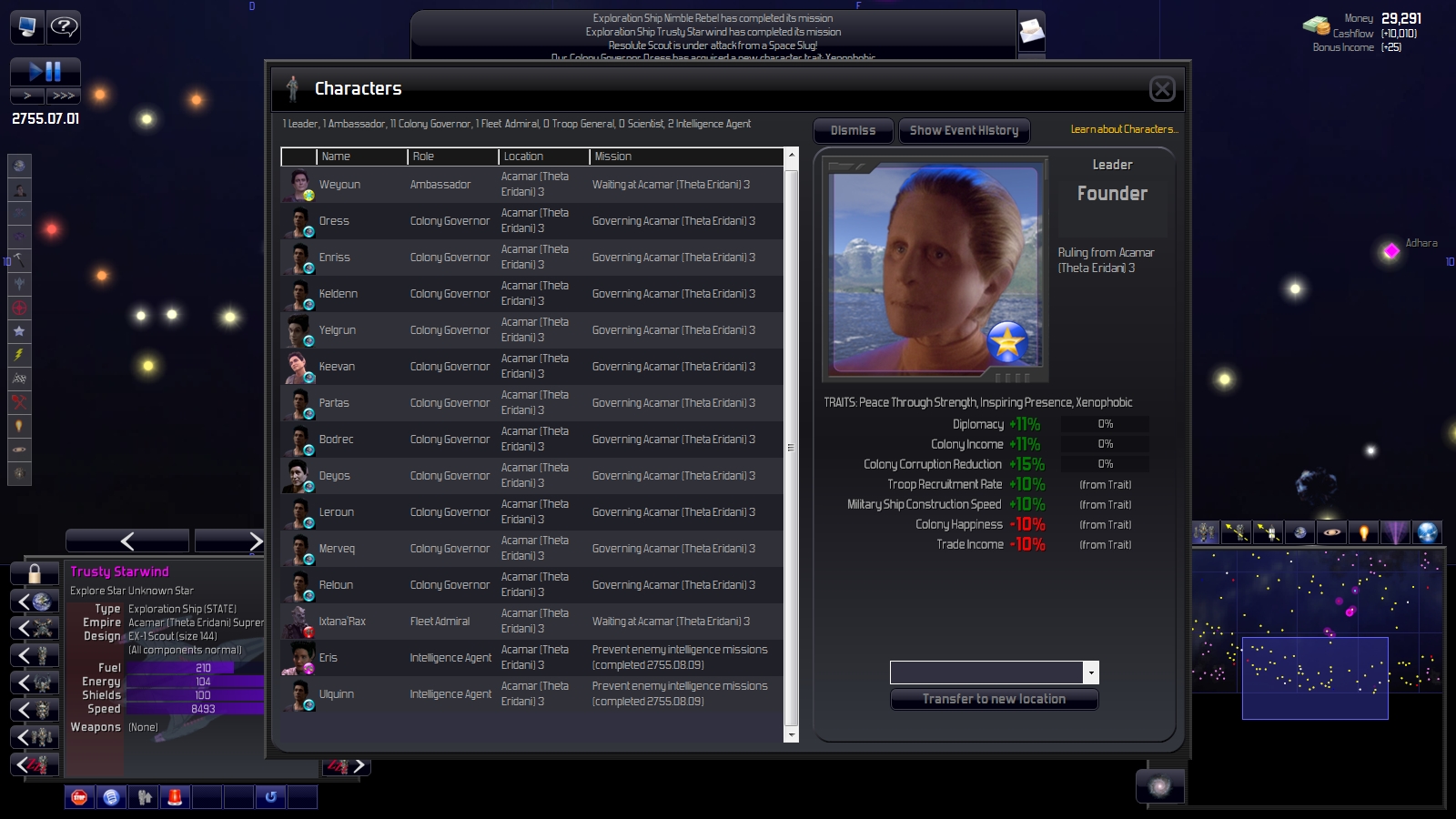Click the red crosshair target icon in sidebar
1456x819 pixels.
tap(19, 308)
